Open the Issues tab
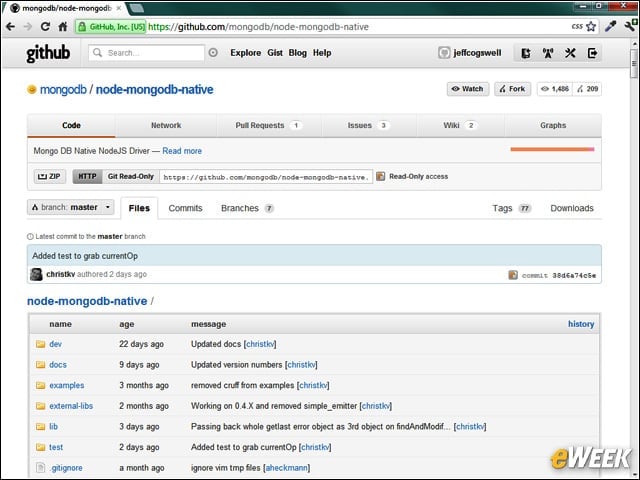Screen dimensions: 640x480 pyautogui.click(x=369, y=125)
